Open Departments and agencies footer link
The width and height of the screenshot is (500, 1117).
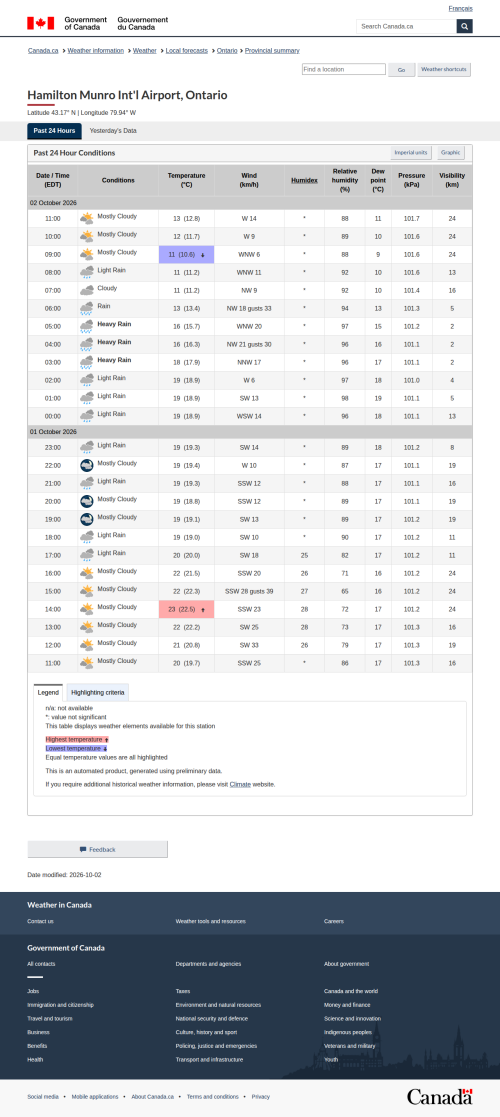point(209,964)
